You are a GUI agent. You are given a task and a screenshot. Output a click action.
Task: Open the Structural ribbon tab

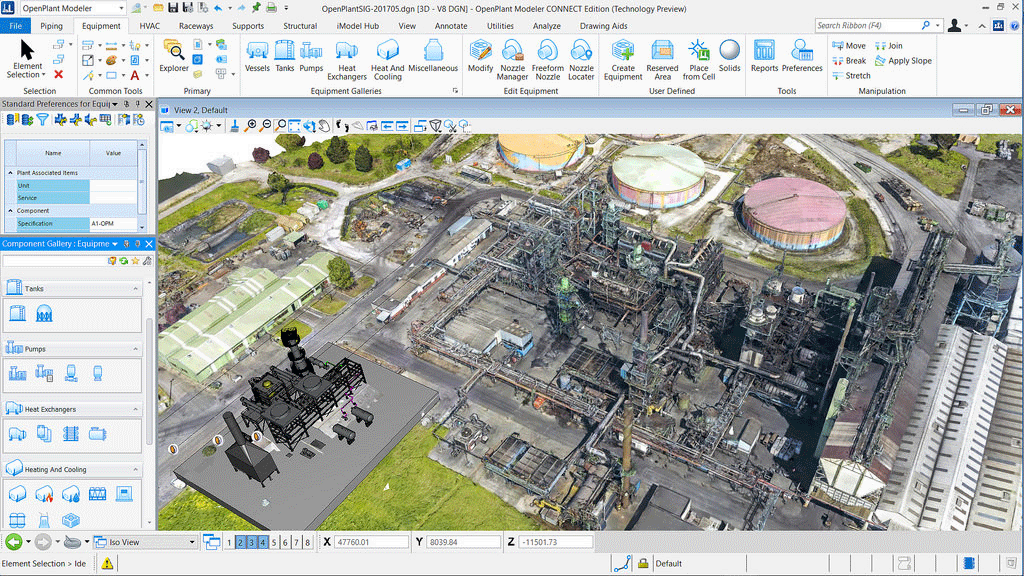click(x=300, y=26)
